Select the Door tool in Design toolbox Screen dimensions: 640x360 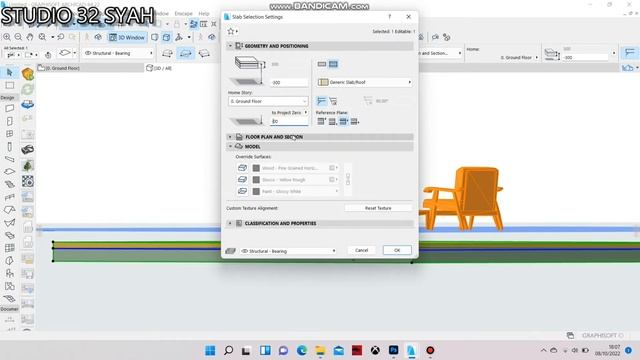point(9,121)
